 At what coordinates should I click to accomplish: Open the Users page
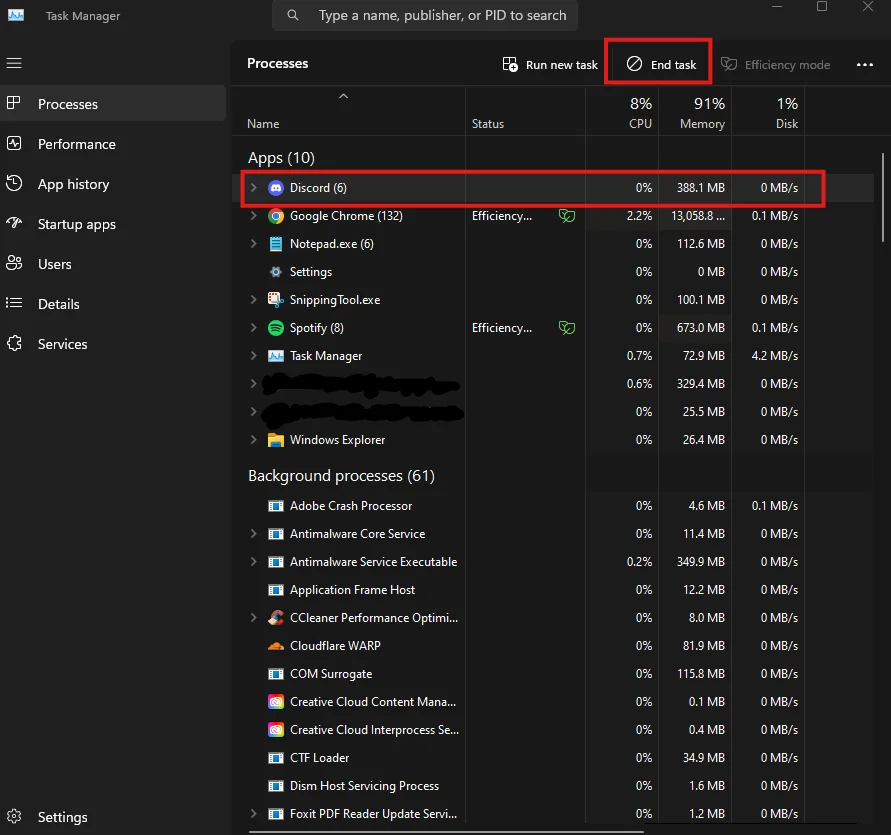113,264
